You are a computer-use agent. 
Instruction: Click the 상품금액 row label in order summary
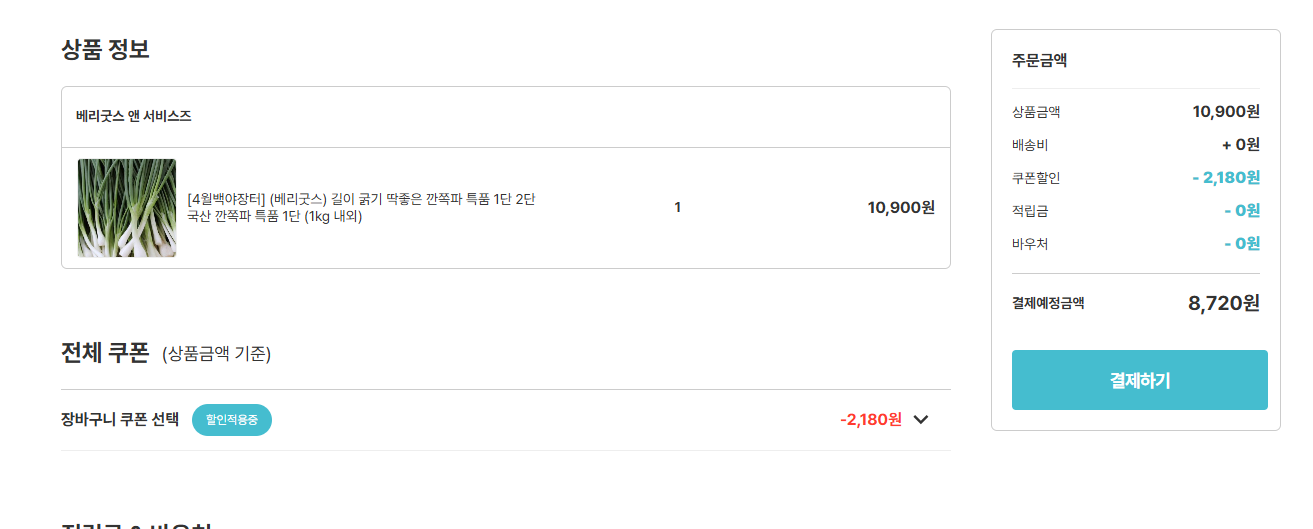(x=1036, y=112)
